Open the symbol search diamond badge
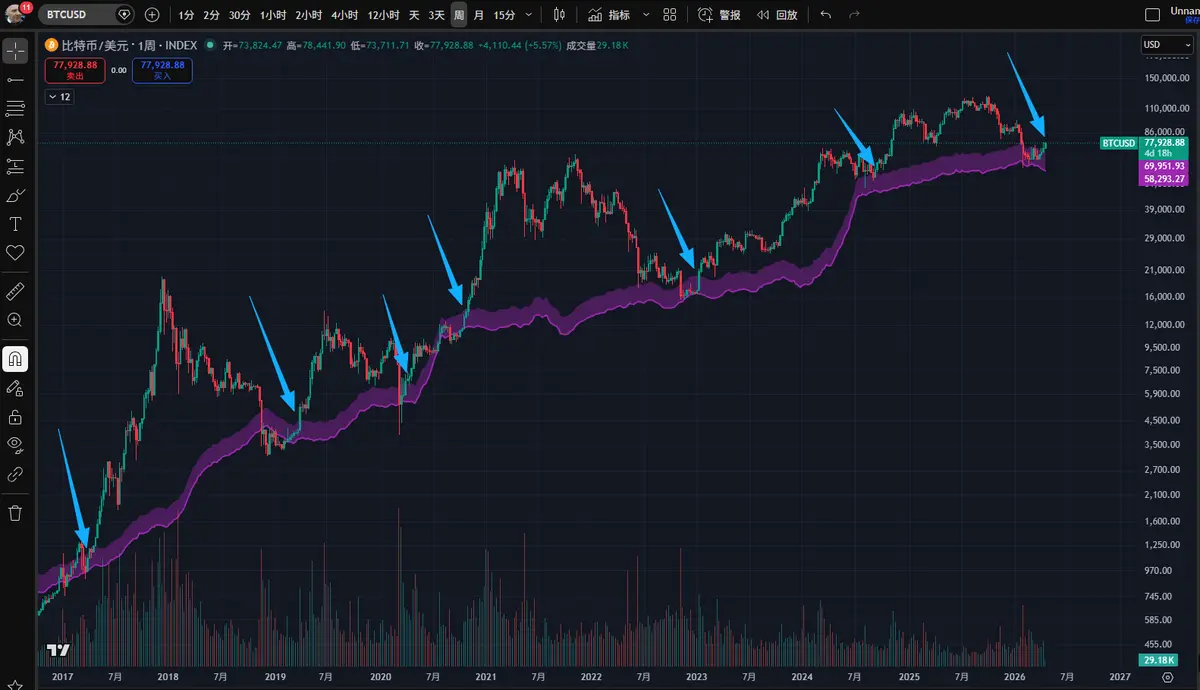 tap(123, 15)
